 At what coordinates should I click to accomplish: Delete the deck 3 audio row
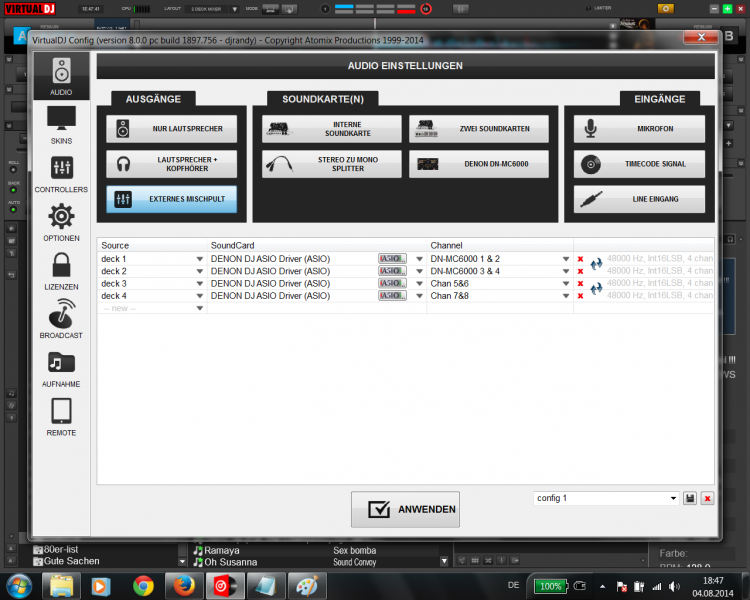point(580,284)
